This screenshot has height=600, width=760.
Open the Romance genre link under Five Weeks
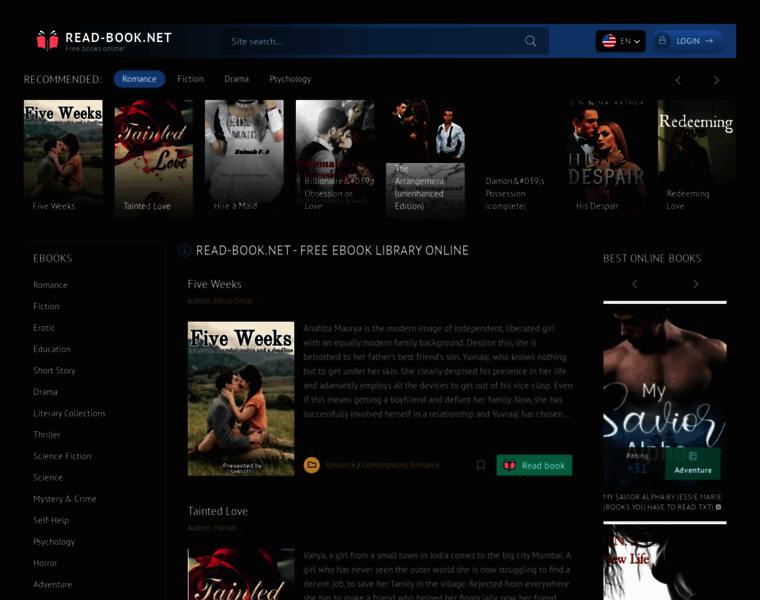[x=340, y=465]
